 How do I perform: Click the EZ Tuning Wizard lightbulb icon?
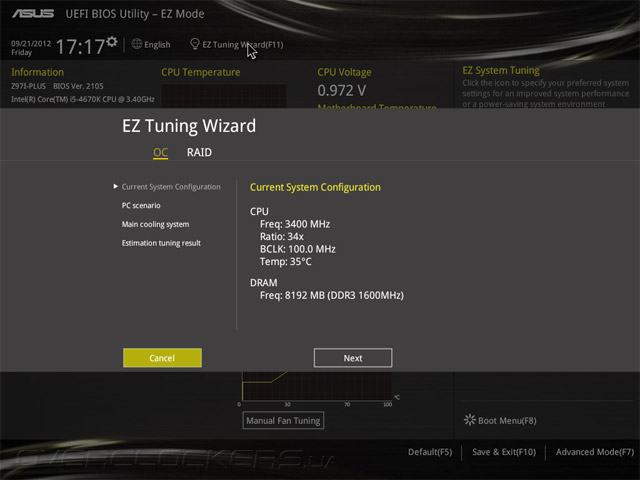pos(195,44)
